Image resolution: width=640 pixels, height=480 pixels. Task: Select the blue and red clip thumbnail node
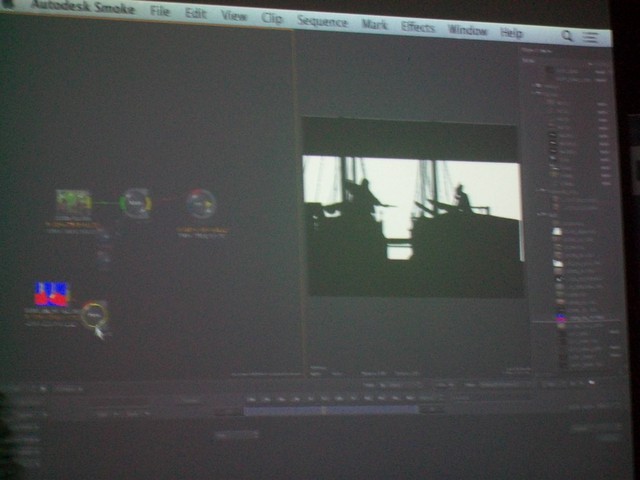[51, 293]
